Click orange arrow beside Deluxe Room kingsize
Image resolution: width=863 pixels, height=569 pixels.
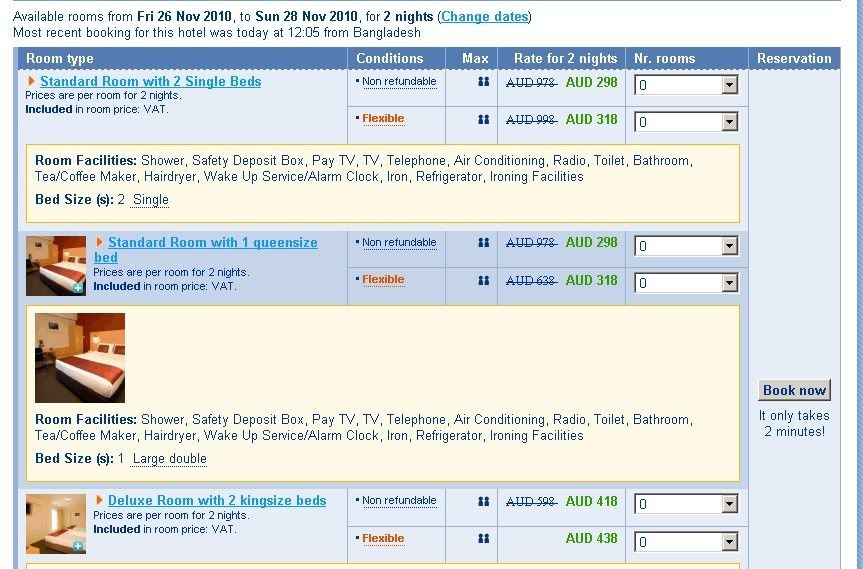100,500
